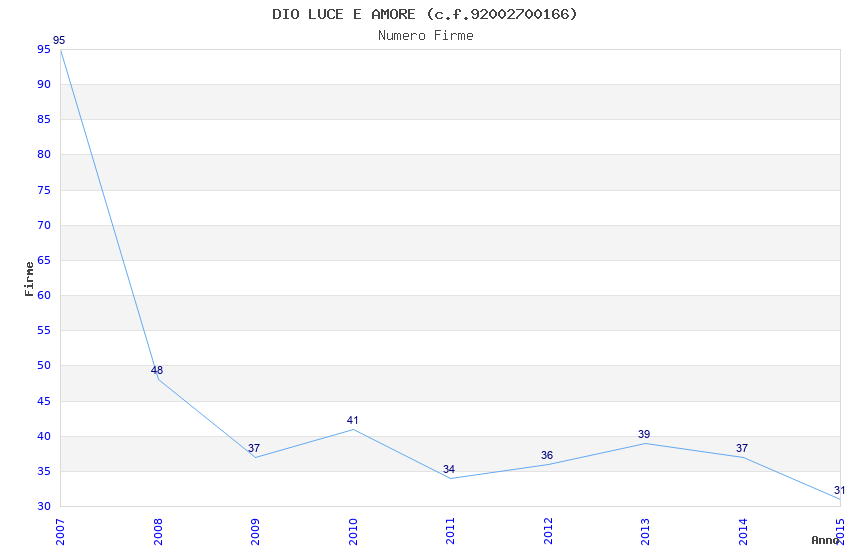Click the data label 48 for 2008

(157, 370)
